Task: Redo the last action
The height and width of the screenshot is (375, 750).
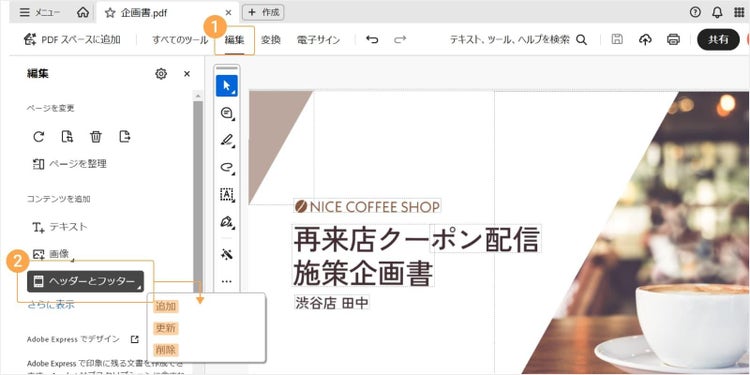Action: [400, 40]
